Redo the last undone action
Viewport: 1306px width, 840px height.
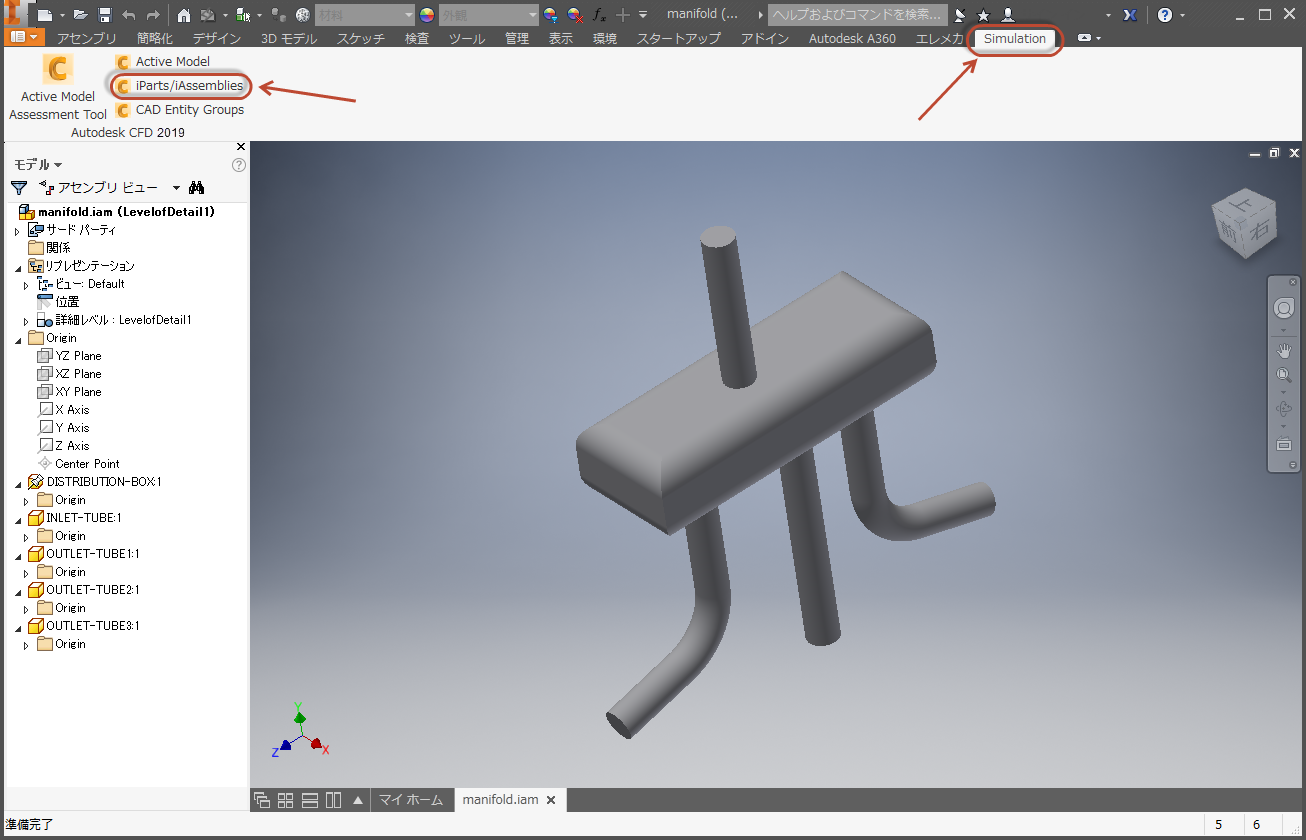pyautogui.click(x=153, y=15)
